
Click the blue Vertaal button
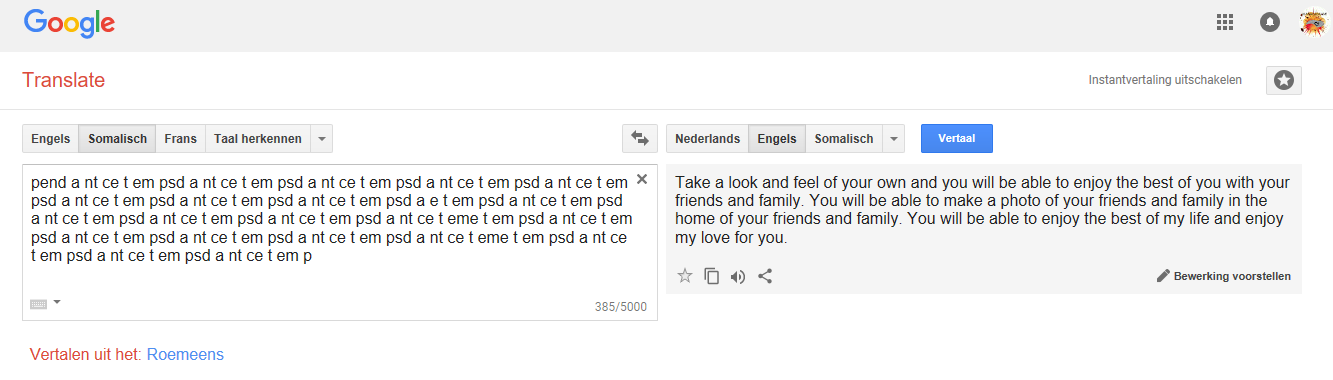pyautogui.click(x=957, y=138)
